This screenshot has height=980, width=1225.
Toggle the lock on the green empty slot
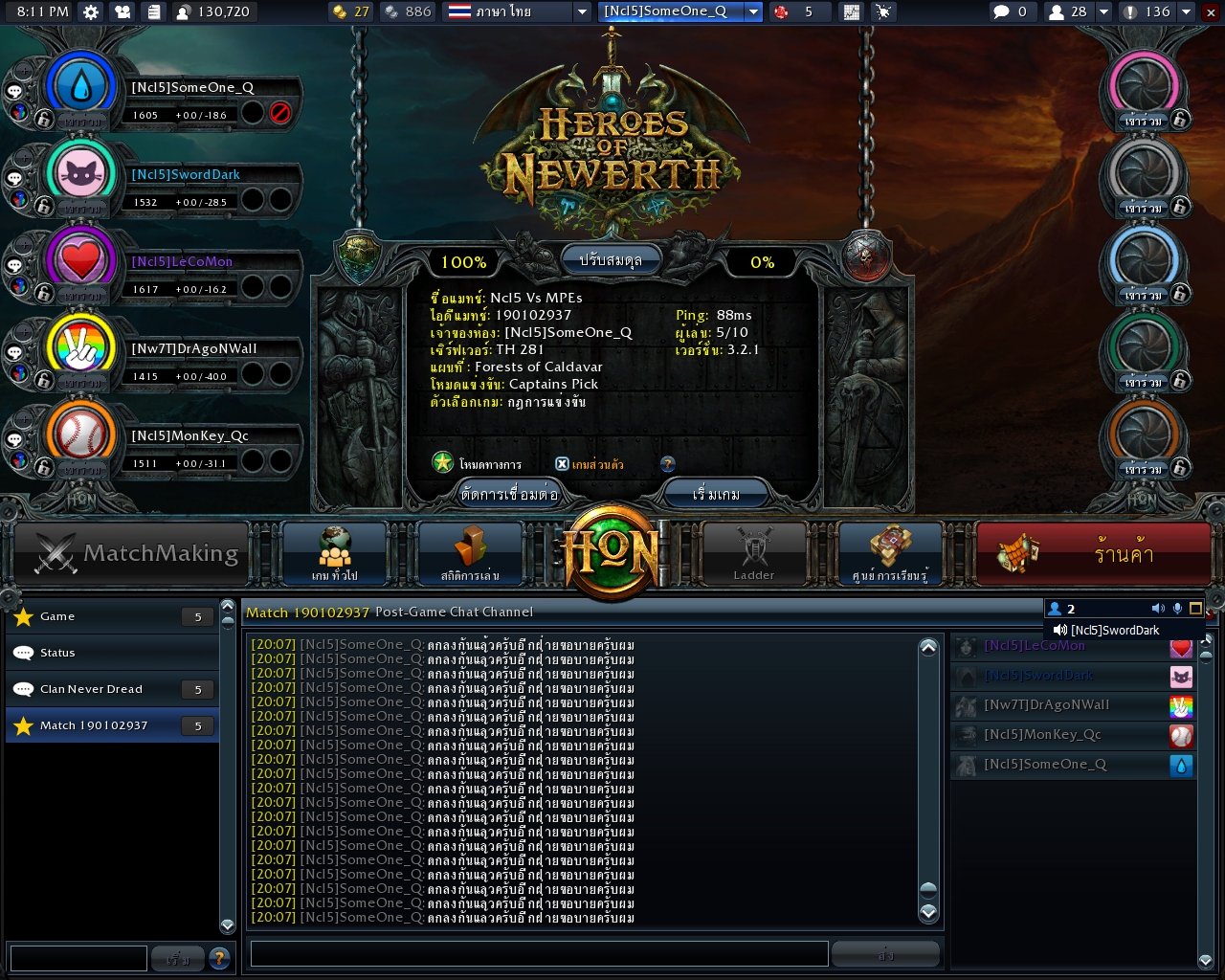(1180, 380)
